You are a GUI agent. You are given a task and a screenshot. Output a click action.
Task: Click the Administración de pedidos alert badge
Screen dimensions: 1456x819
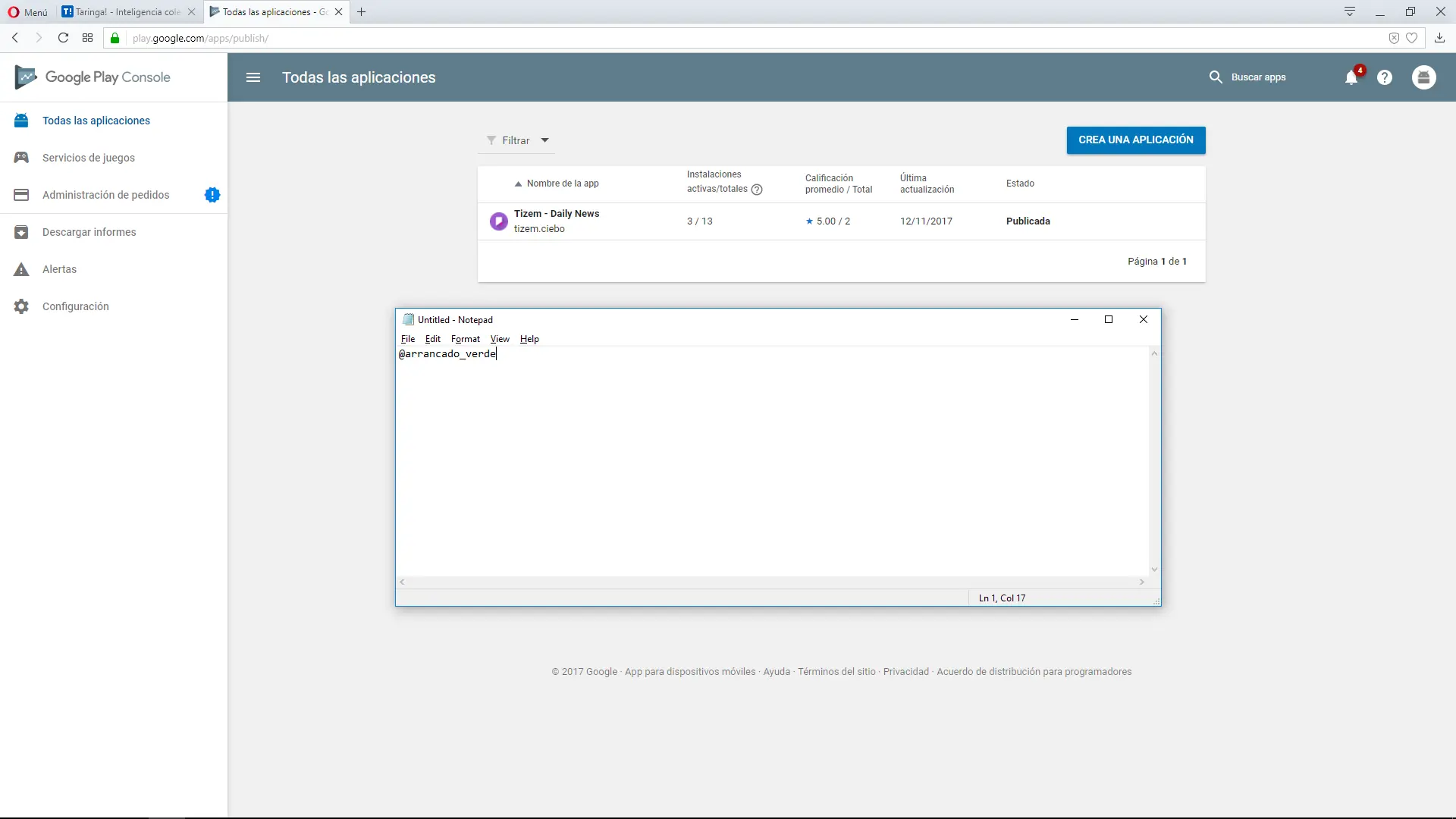[x=212, y=195]
